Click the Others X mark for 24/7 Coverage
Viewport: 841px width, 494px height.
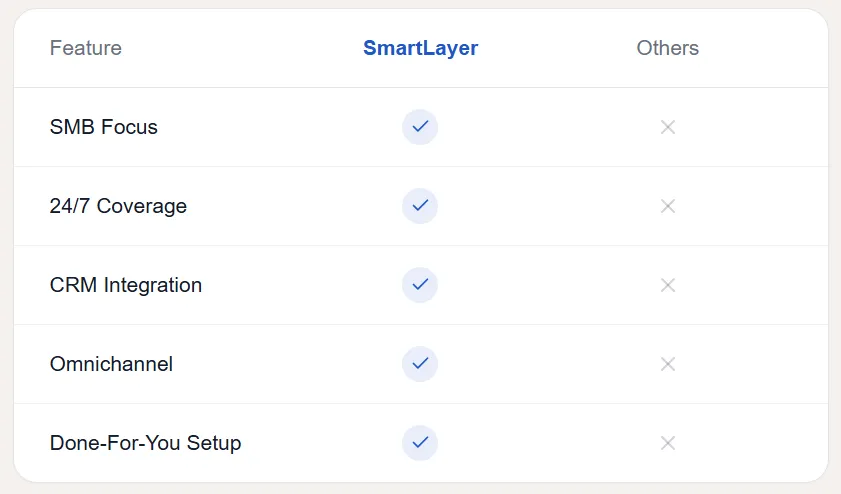tap(668, 206)
